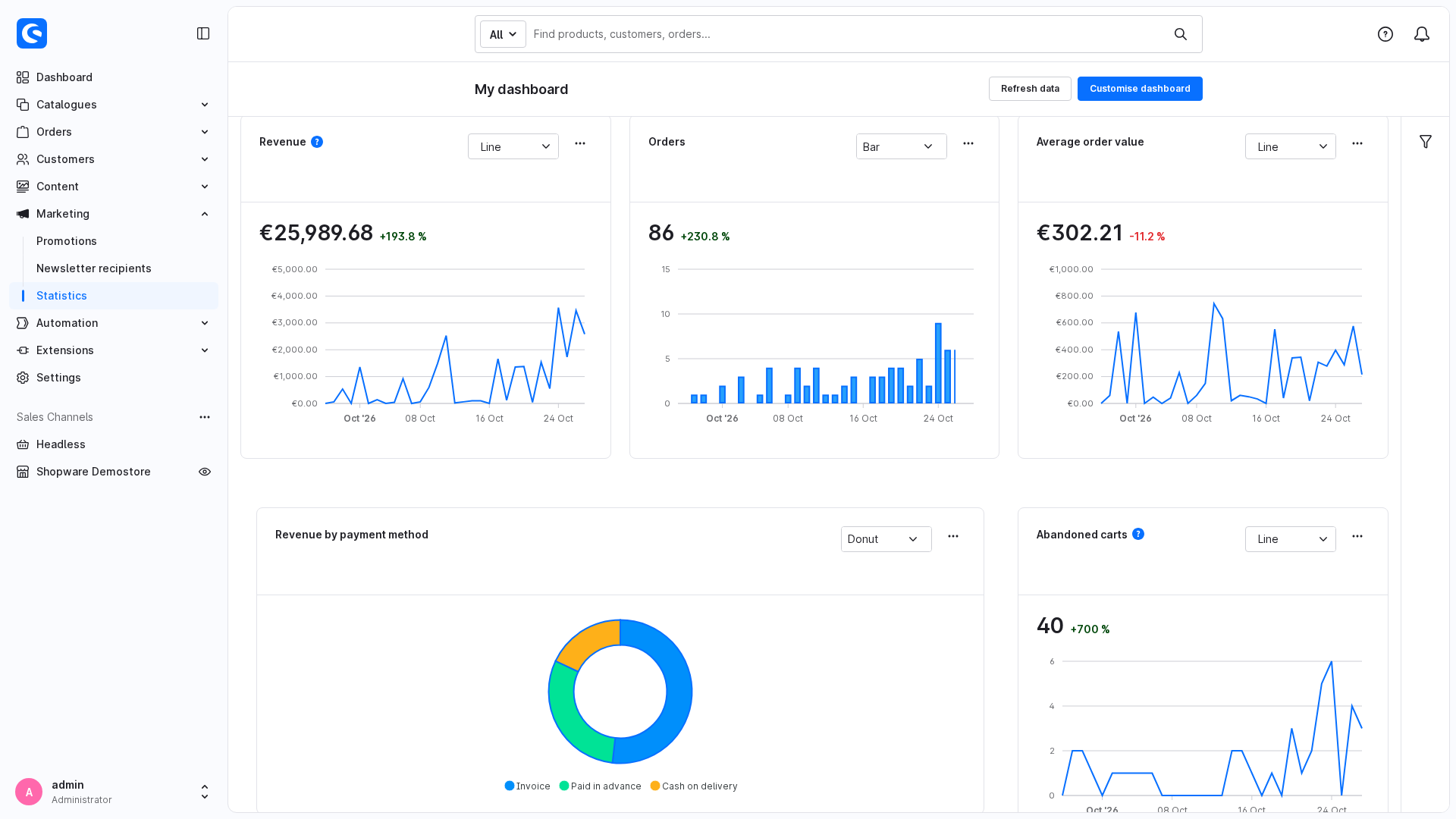
Task: Toggle Shopware Demostore eye visibility icon
Action: 205,472
